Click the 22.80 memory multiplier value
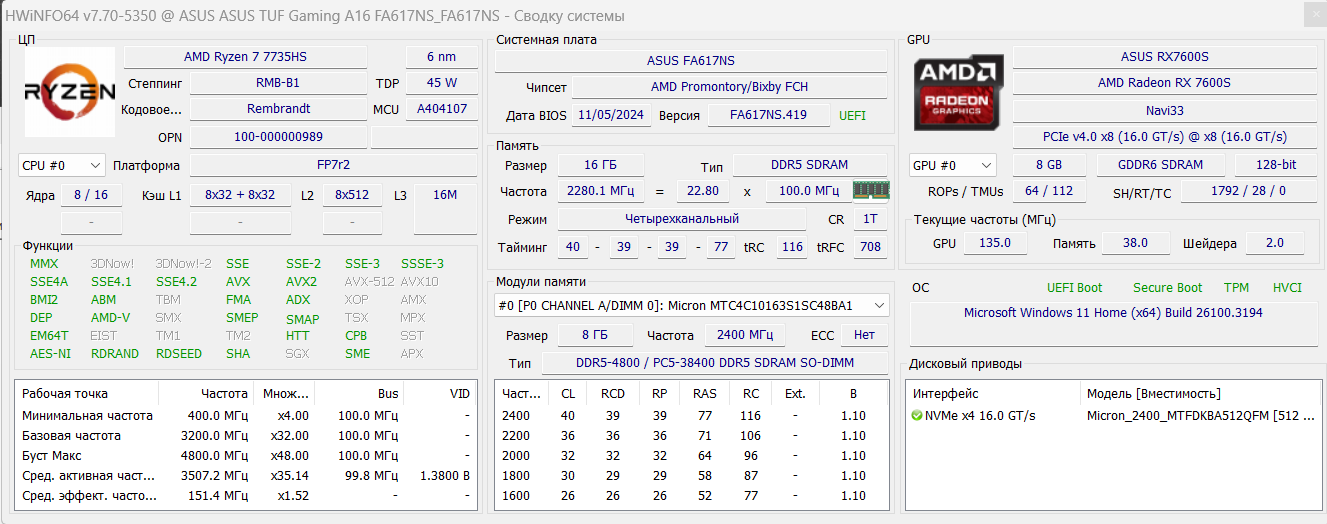This screenshot has width=1327, height=524. [x=703, y=191]
